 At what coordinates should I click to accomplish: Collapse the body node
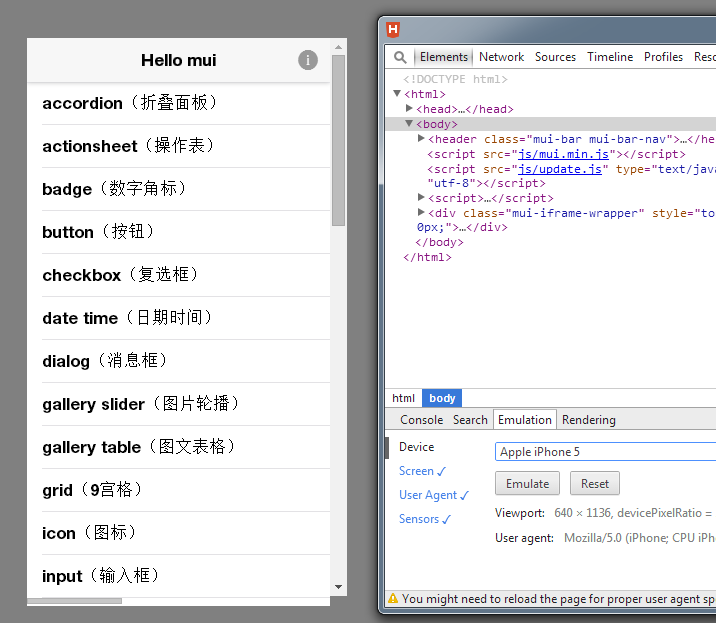tap(409, 123)
